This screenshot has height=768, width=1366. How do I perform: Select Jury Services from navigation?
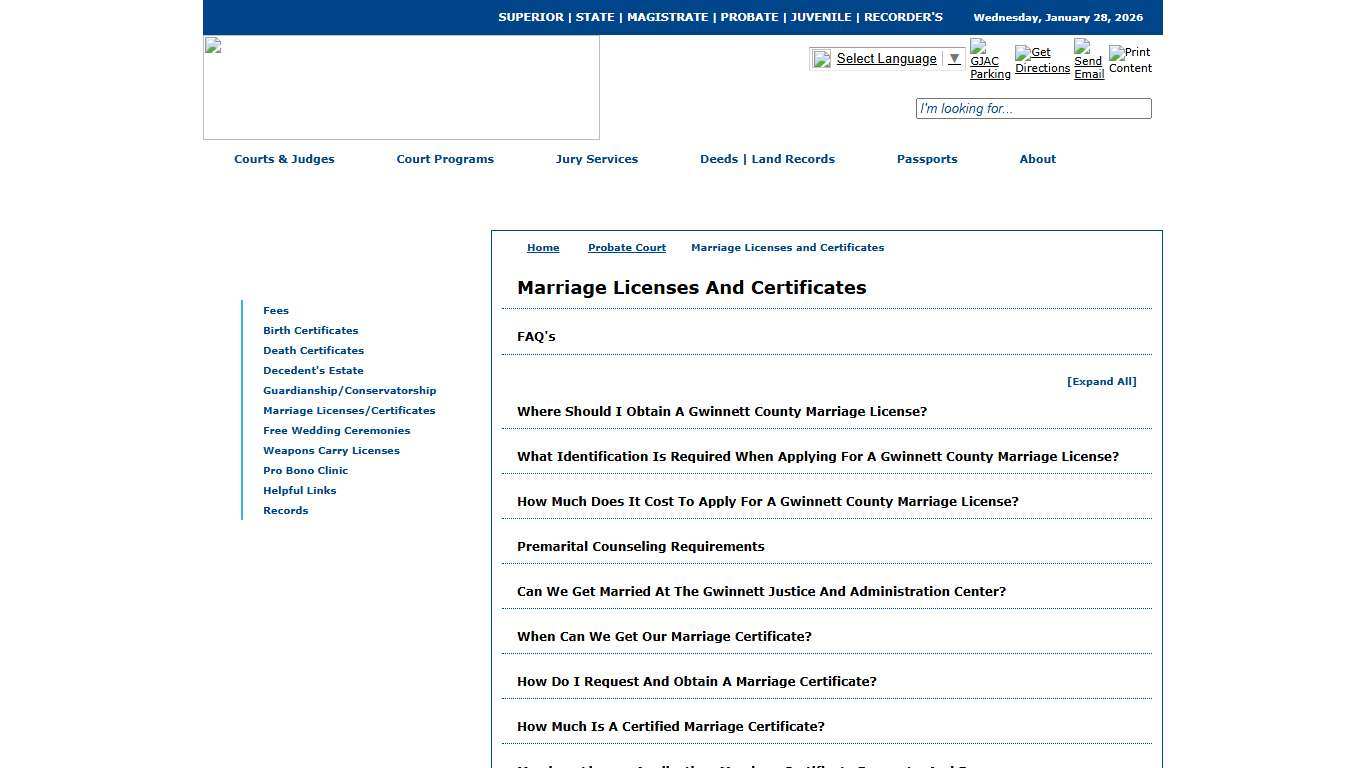(597, 159)
